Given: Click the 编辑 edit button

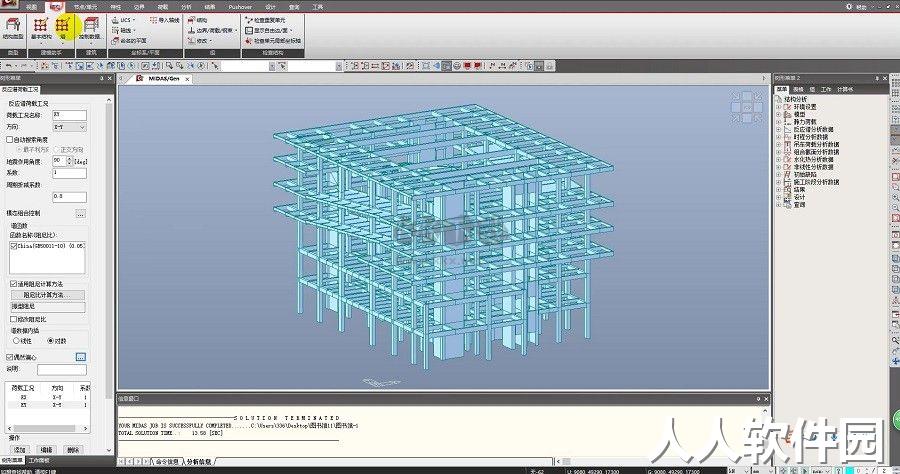Looking at the screenshot, I should 46,450.
